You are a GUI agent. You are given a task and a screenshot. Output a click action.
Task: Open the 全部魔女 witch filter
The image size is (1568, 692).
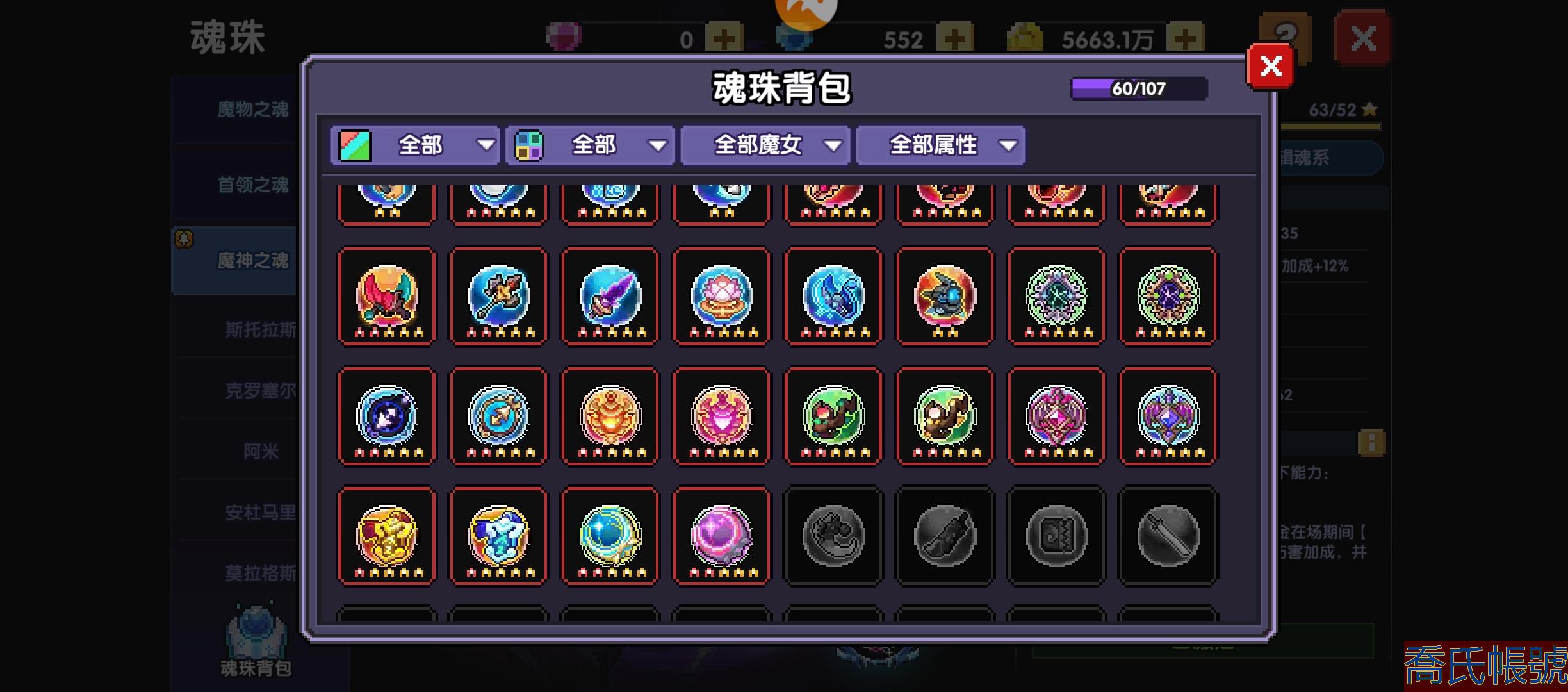coord(765,145)
